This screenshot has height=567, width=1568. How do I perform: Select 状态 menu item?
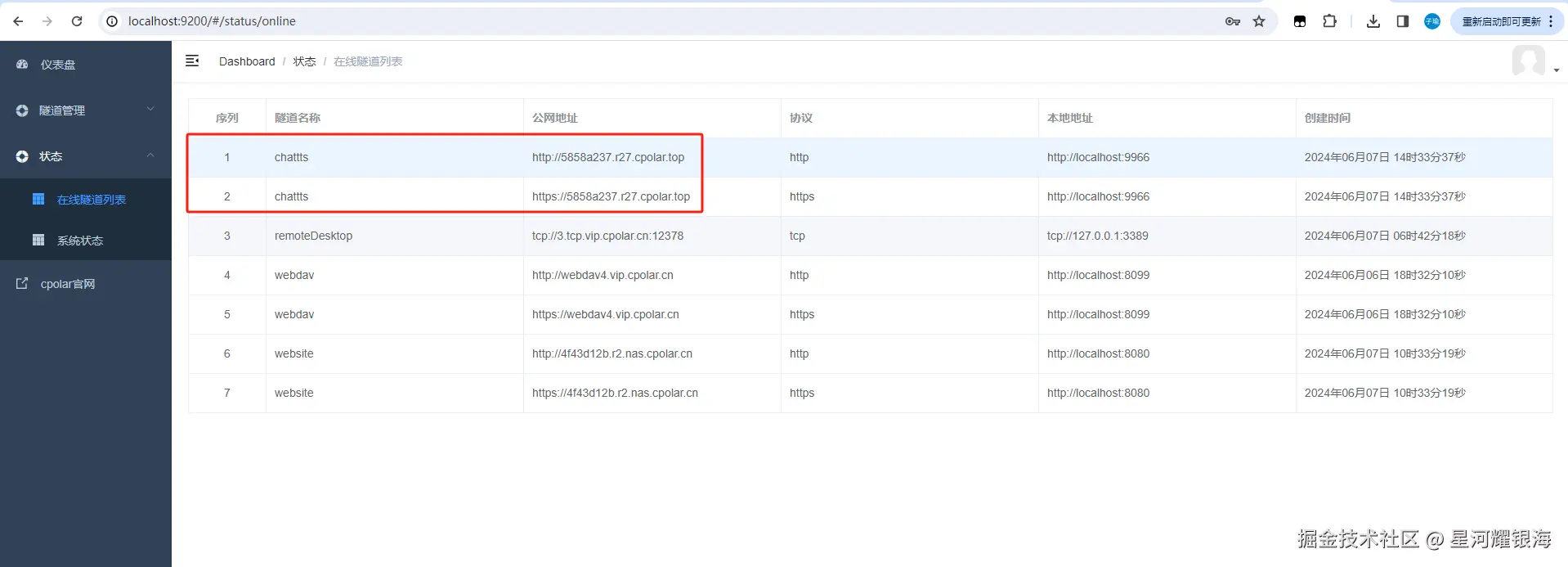point(86,155)
